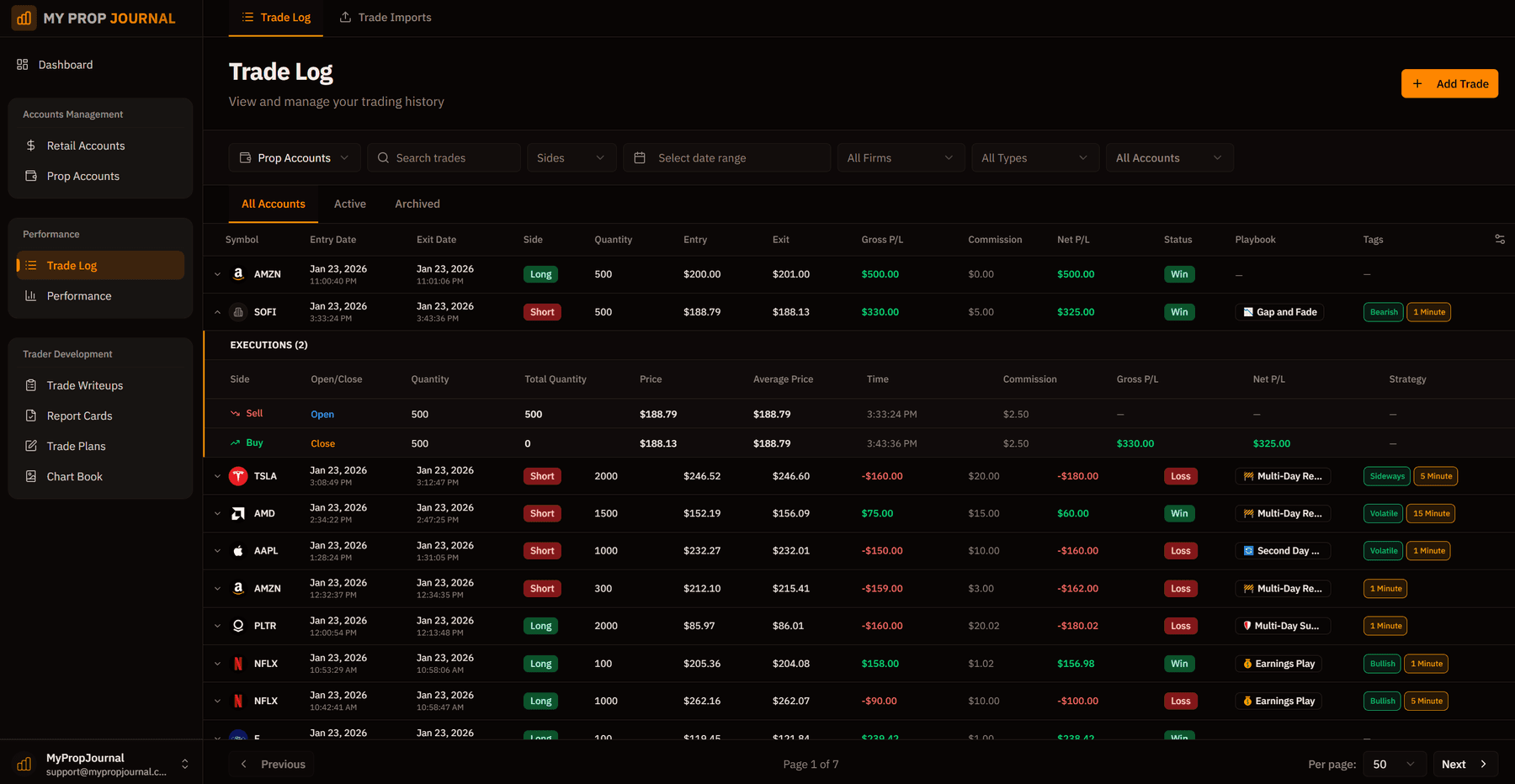Click the Performance chart icon in the sidebar
The height and width of the screenshot is (784, 1515).
pos(31,295)
